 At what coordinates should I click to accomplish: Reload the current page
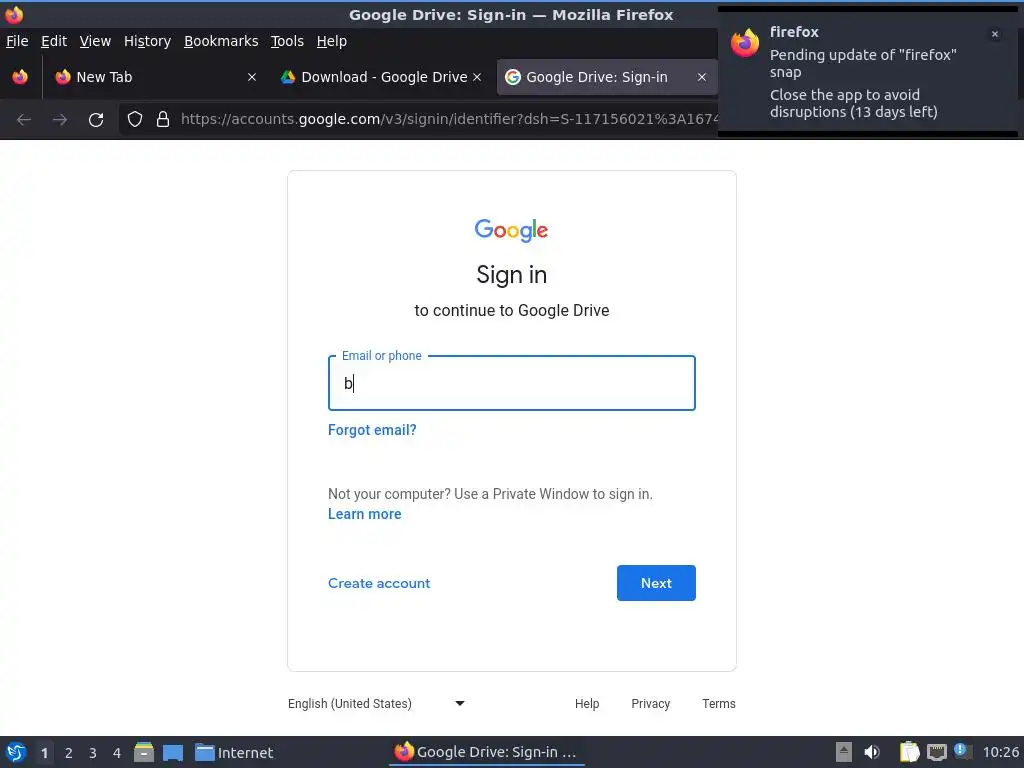96,120
